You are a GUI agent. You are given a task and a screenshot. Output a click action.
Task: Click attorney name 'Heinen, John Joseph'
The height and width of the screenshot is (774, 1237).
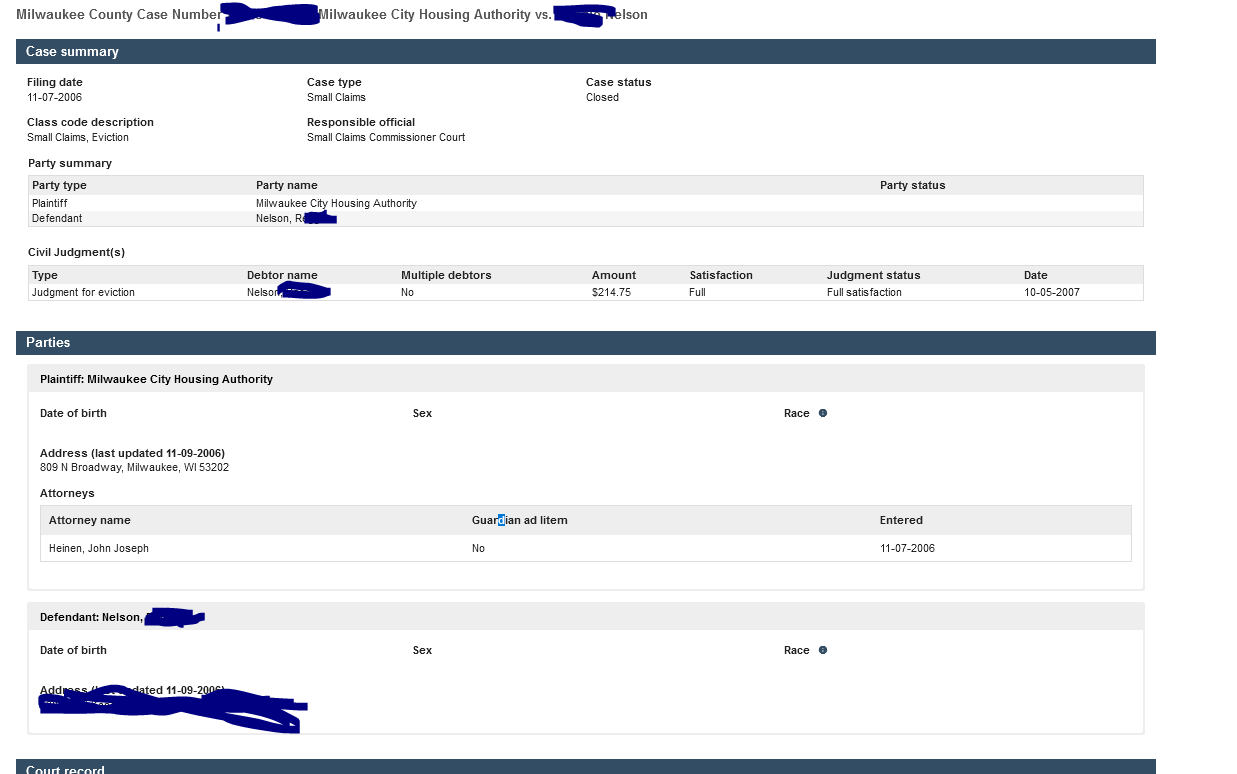pos(99,548)
